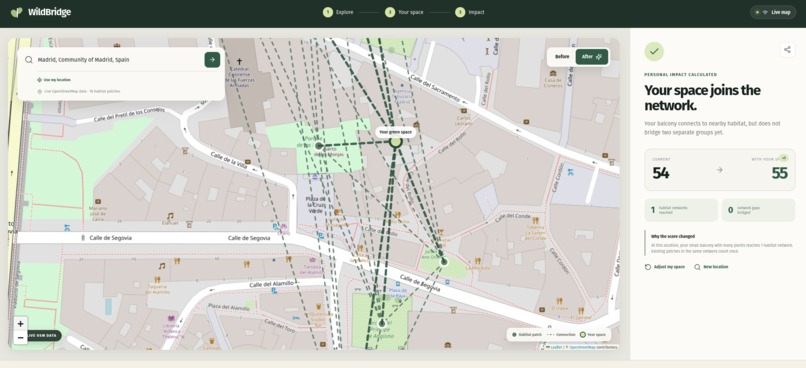Viewport: 806px width, 368px height.
Task: Click the Live OSM data badge
Action: point(42,336)
